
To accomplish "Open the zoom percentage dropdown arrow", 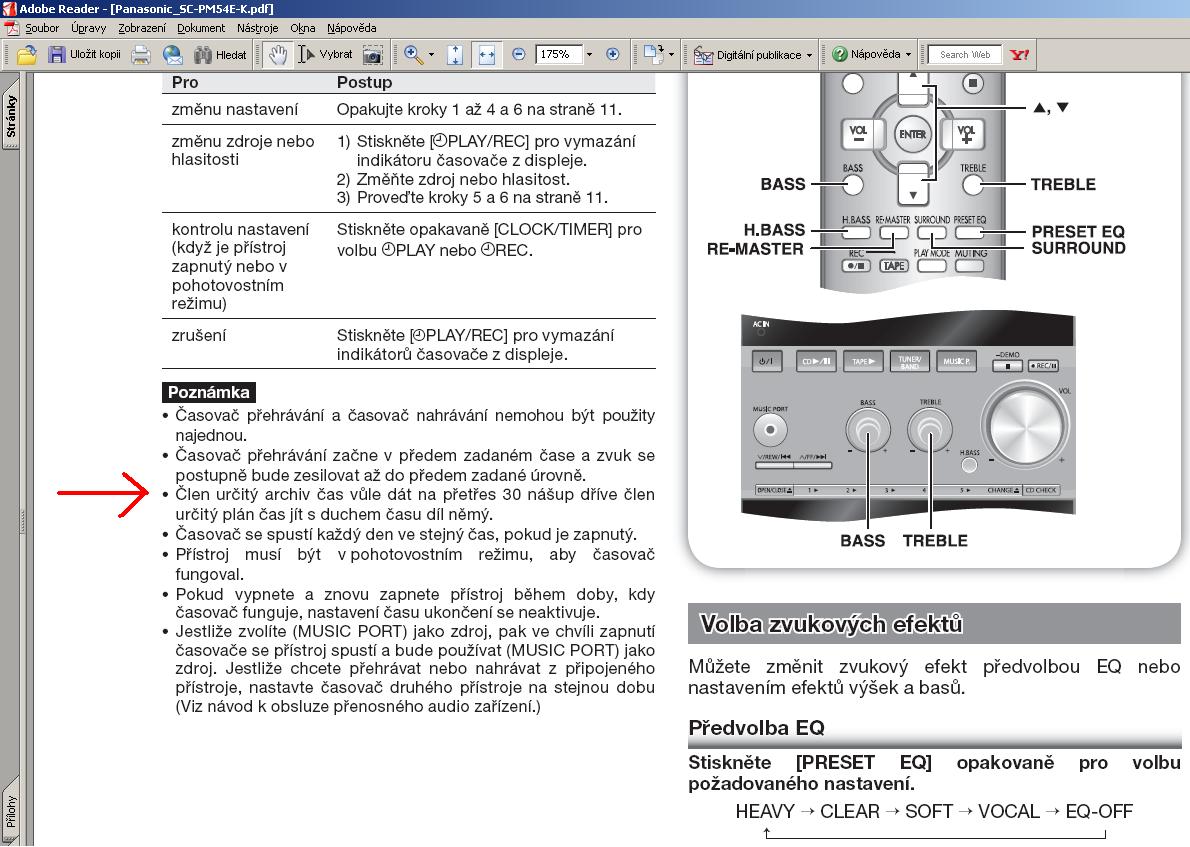I will (x=589, y=55).
